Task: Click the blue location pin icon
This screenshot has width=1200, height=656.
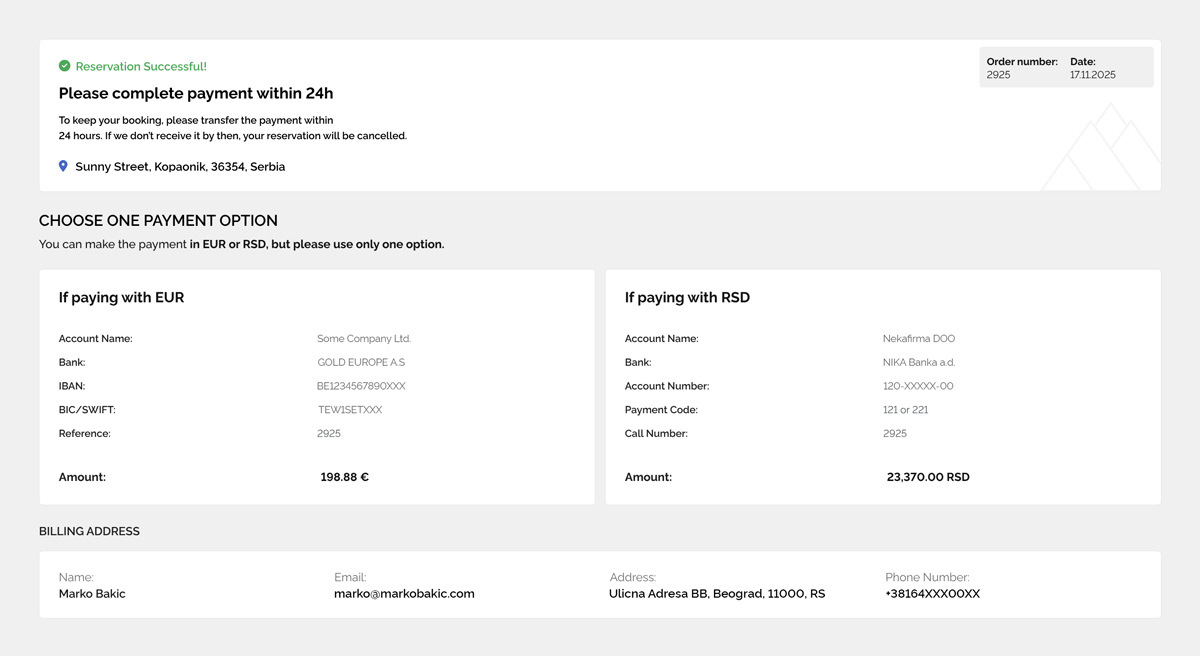Action: [63, 166]
